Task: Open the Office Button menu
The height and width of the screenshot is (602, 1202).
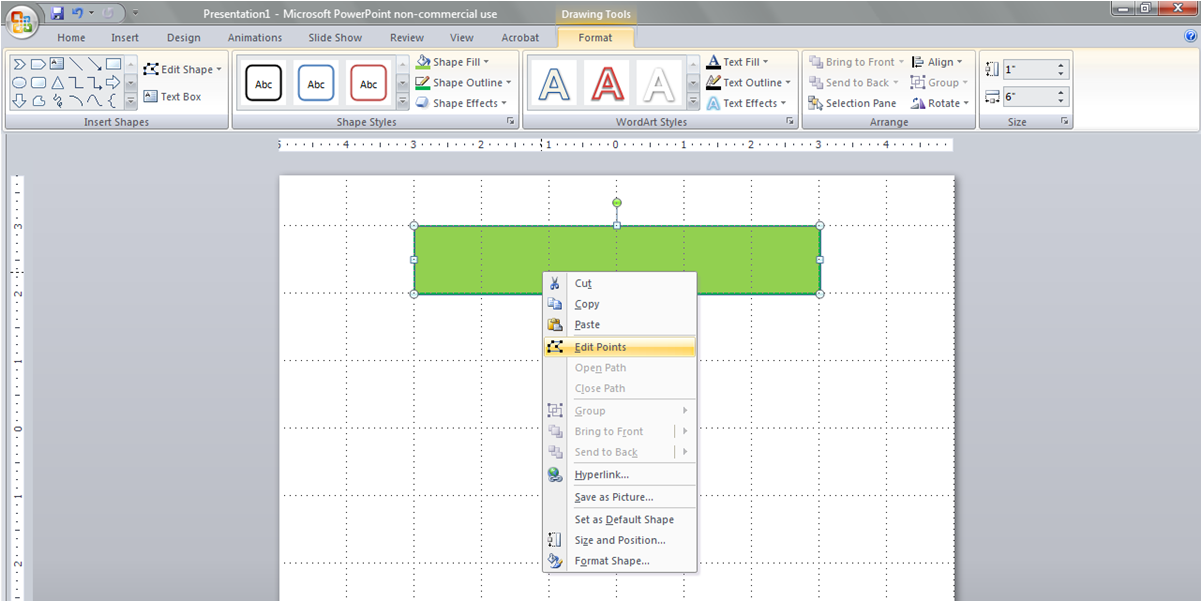Action: pos(22,21)
